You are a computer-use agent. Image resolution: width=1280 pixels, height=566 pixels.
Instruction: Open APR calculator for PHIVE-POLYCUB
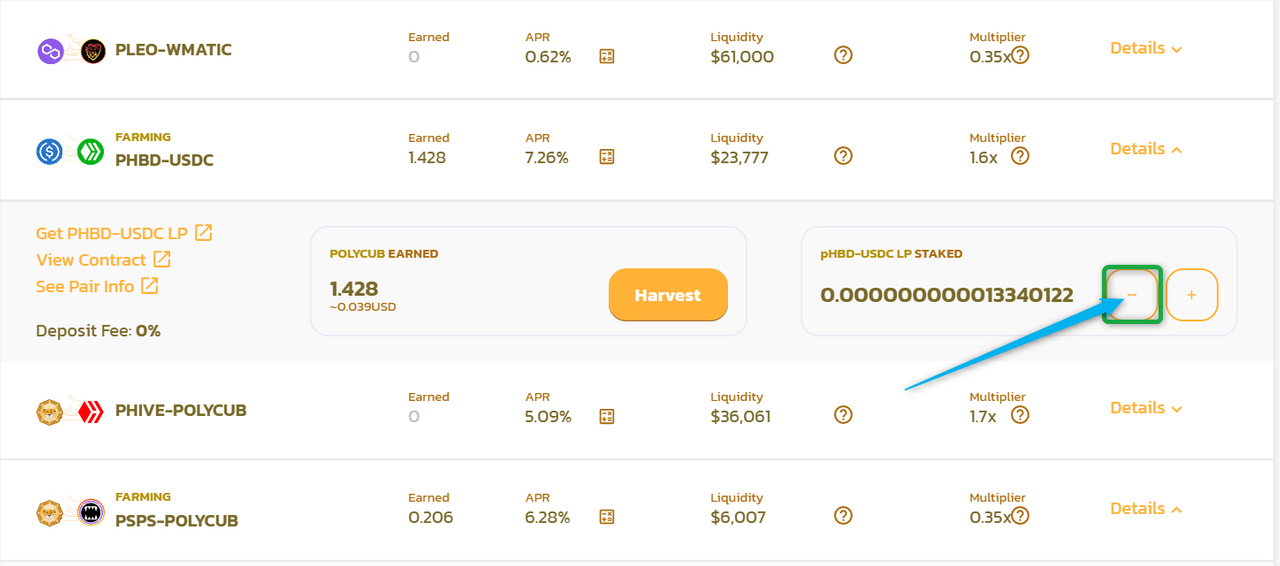point(606,416)
